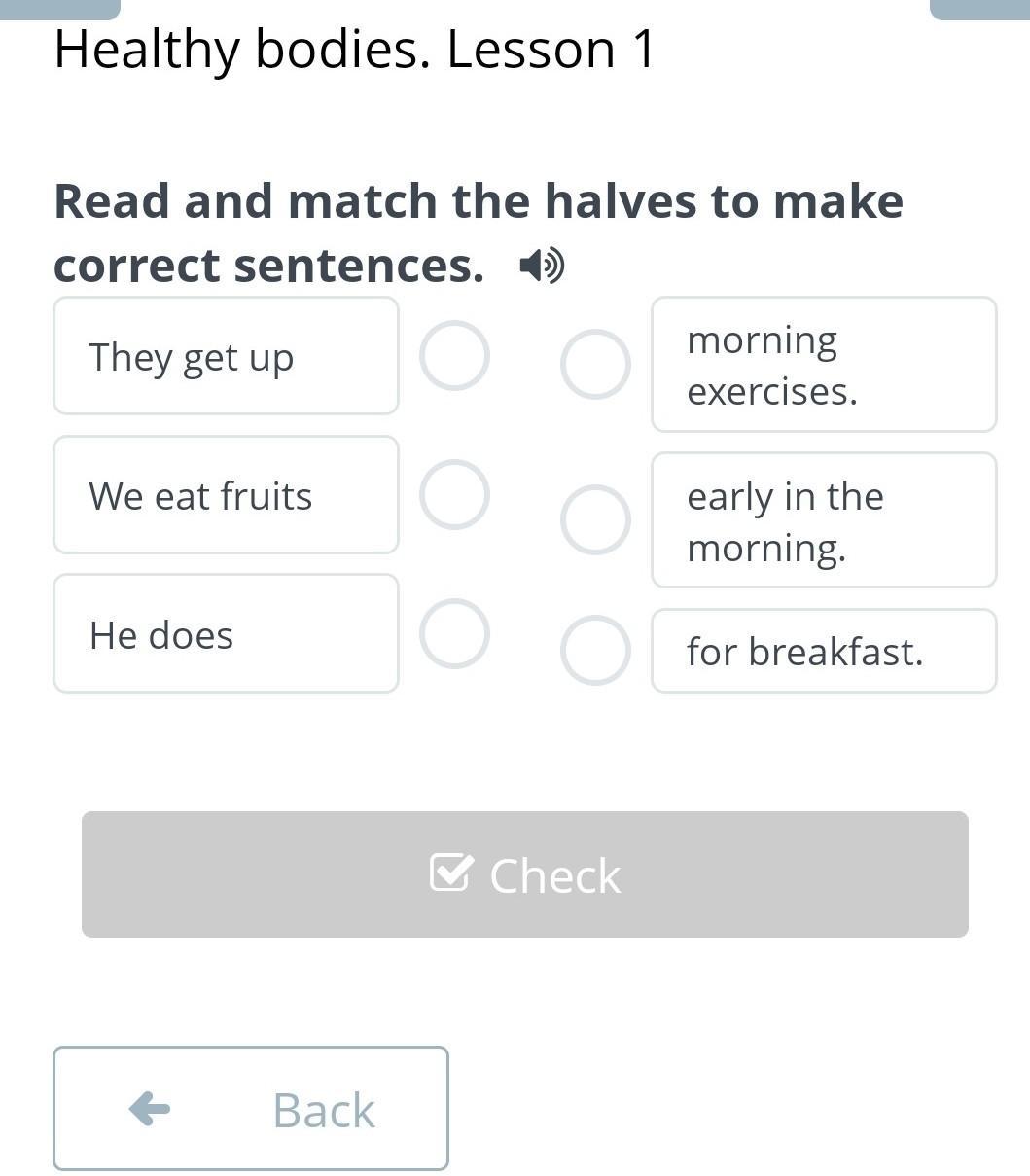
Task: Click the left arrow icon in Back
Action: pyautogui.click(x=150, y=1108)
